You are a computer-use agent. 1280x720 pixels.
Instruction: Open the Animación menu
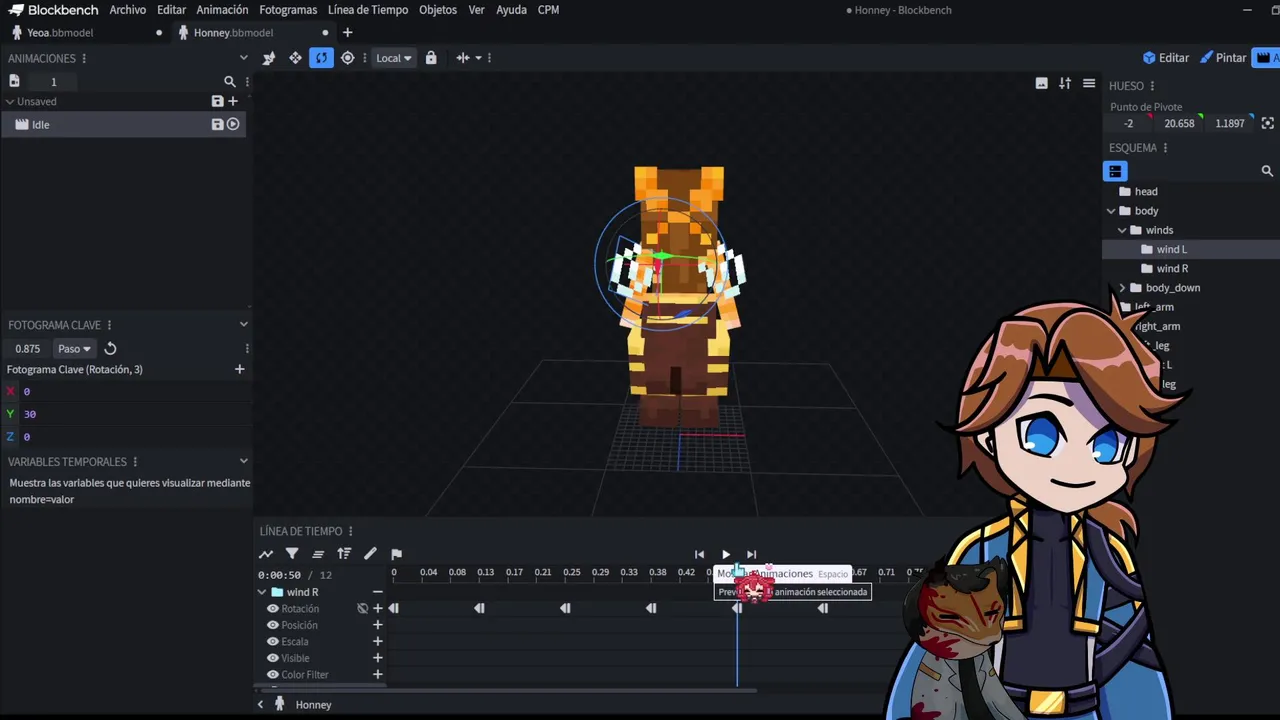222,10
